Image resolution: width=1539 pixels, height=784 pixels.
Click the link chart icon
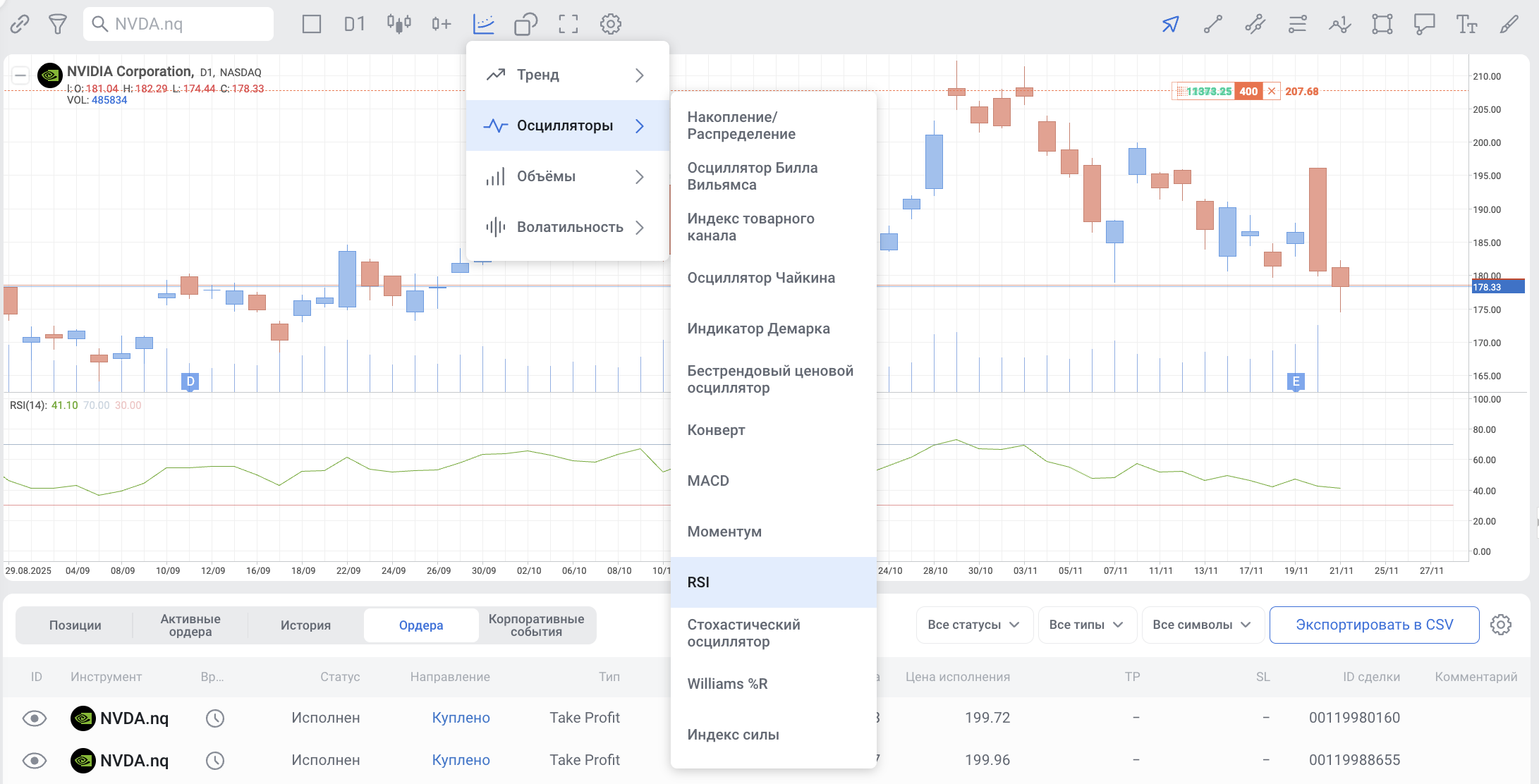click(x=20, y=24)
